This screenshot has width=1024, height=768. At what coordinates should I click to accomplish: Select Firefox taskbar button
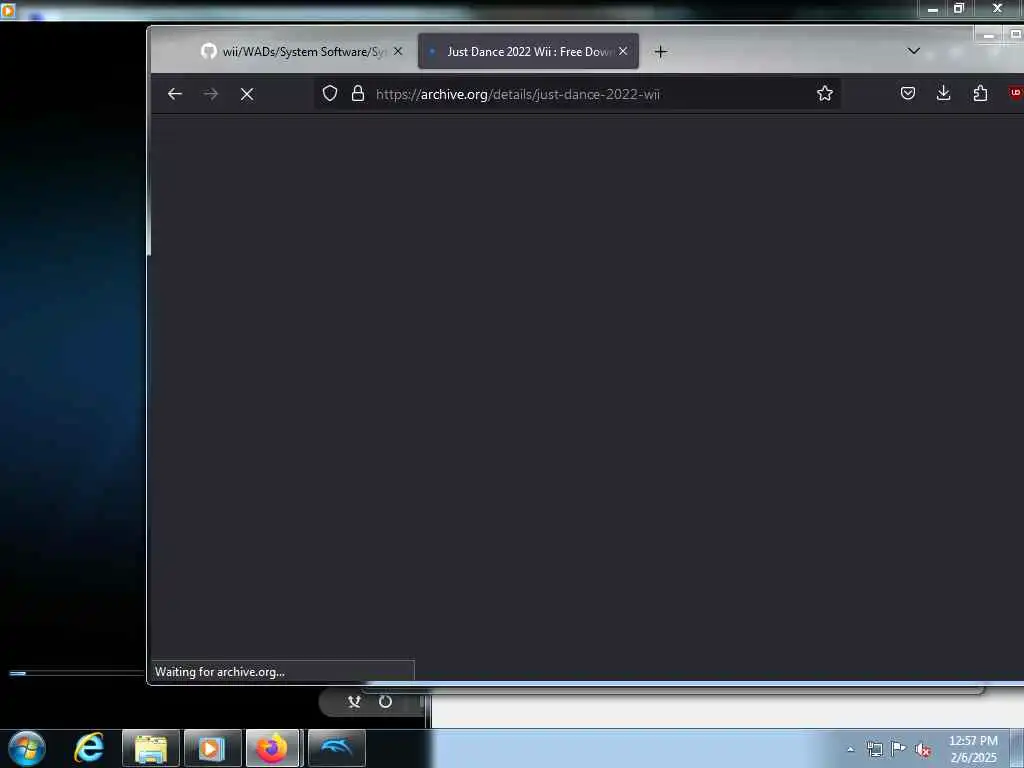pos(272,748)
